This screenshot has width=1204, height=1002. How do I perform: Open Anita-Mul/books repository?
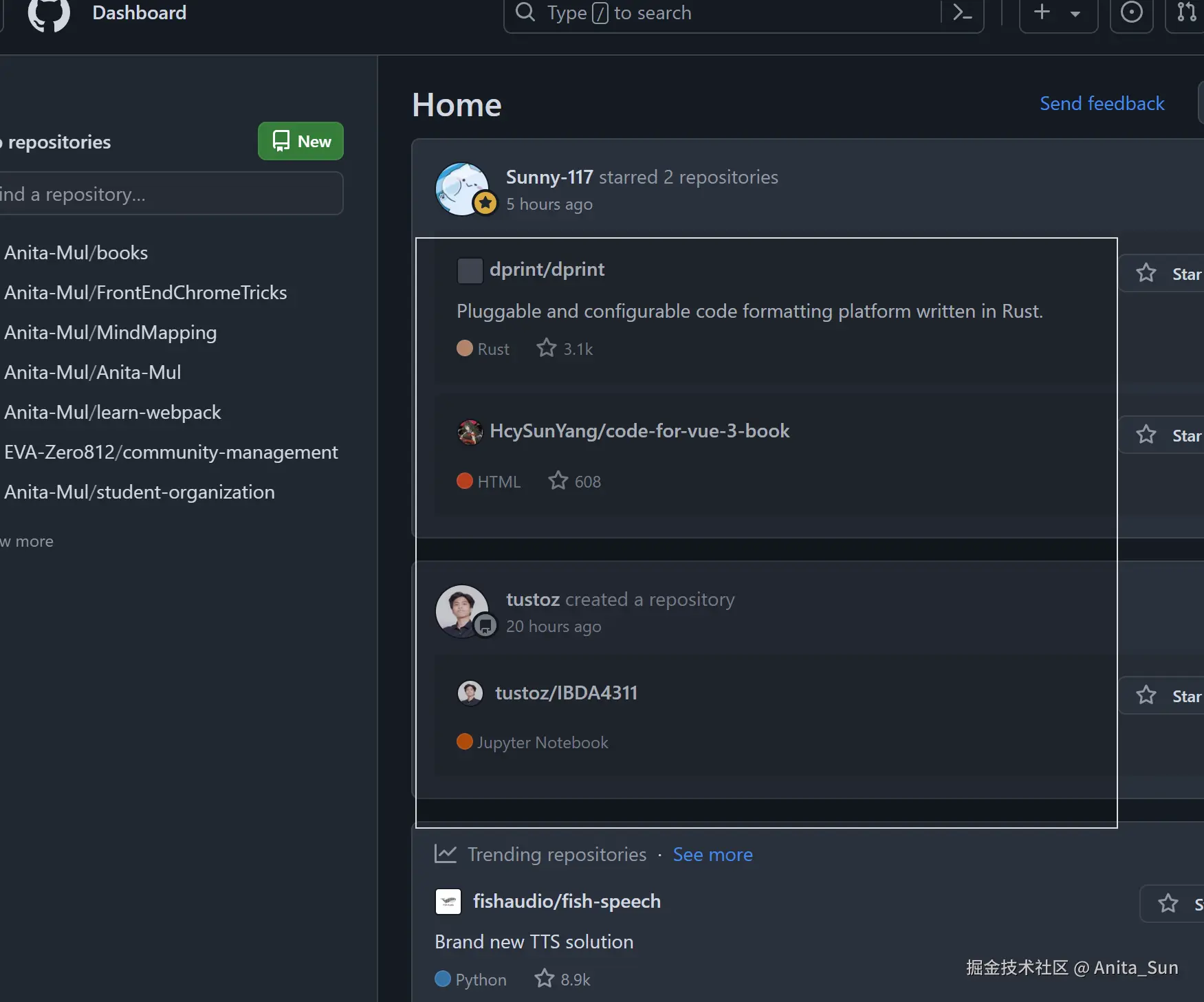coord(76,252)
